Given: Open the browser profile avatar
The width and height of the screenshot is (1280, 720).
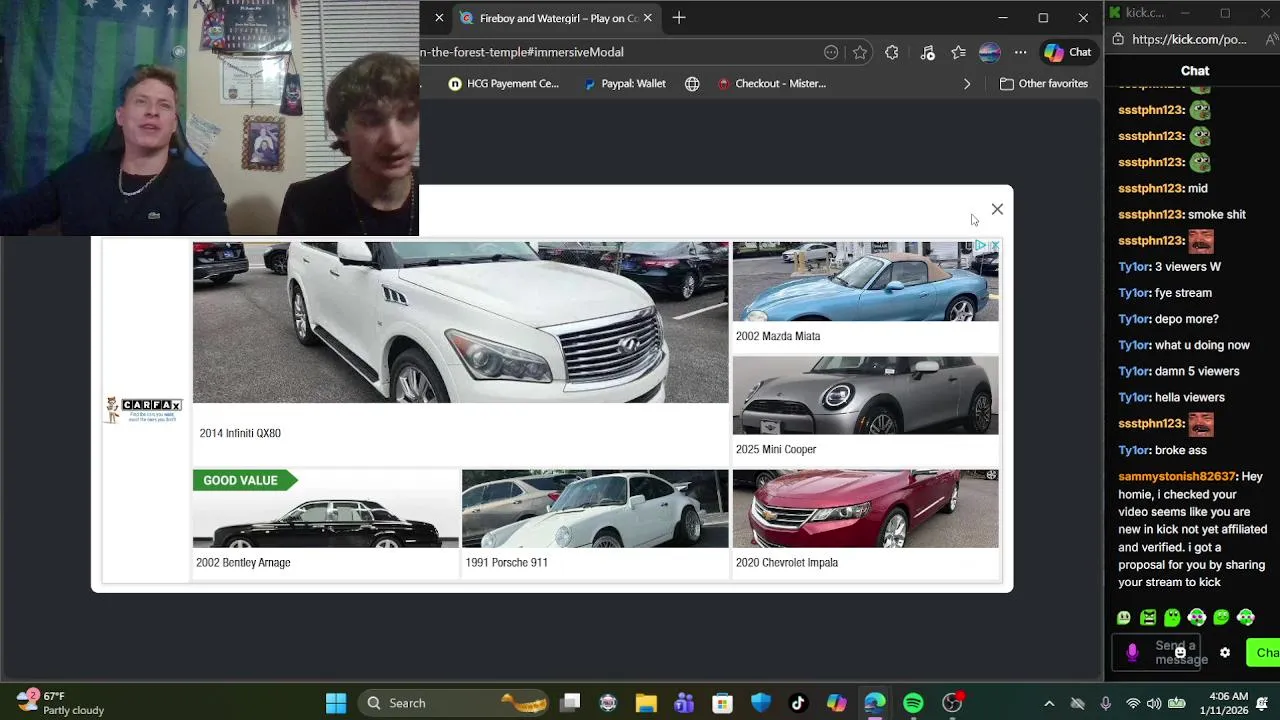Looking at the screenshot, I should tap(989, 52).
